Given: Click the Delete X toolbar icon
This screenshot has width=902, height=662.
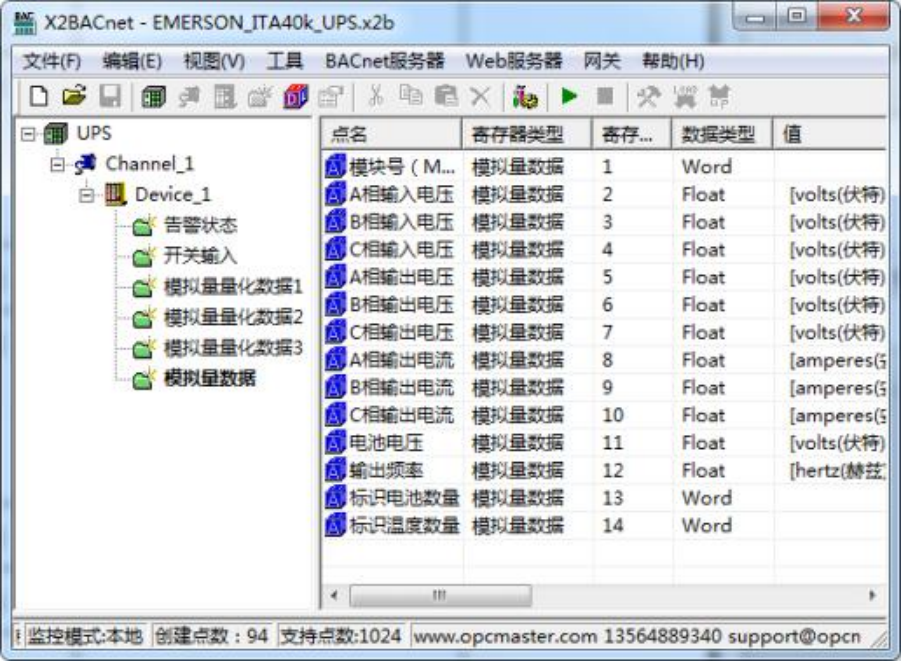Looking at the screenshot, I should [480, 97].
